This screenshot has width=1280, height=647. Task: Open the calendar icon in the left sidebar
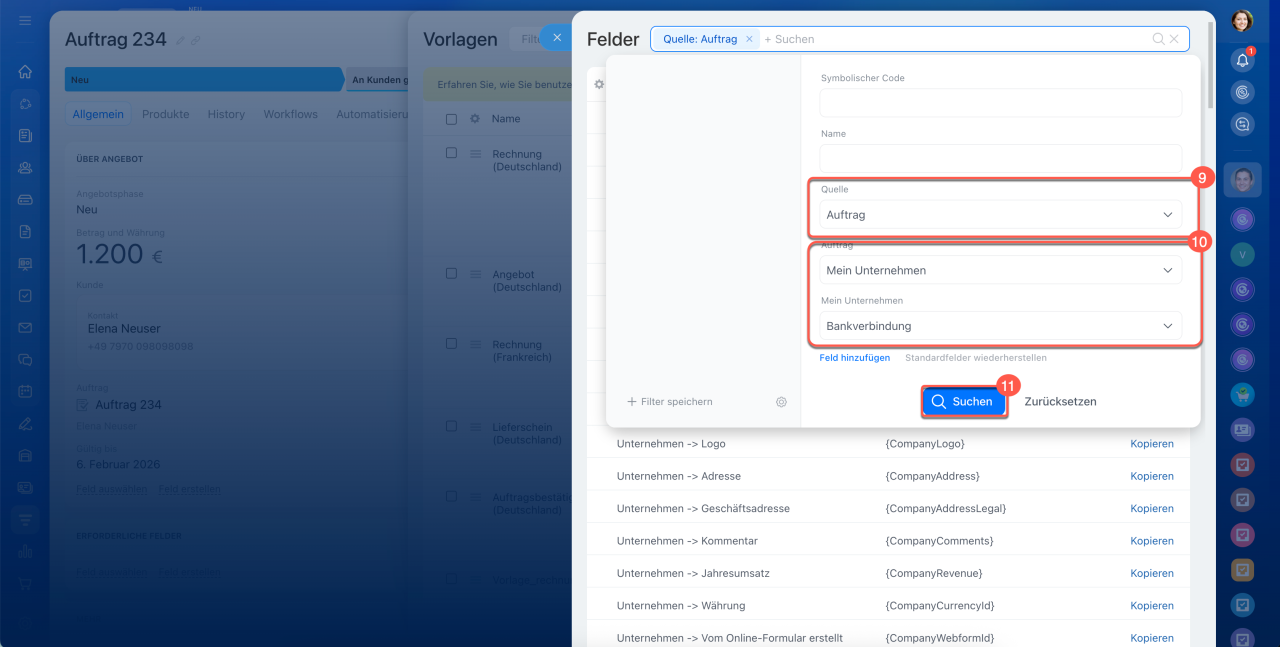25,392
